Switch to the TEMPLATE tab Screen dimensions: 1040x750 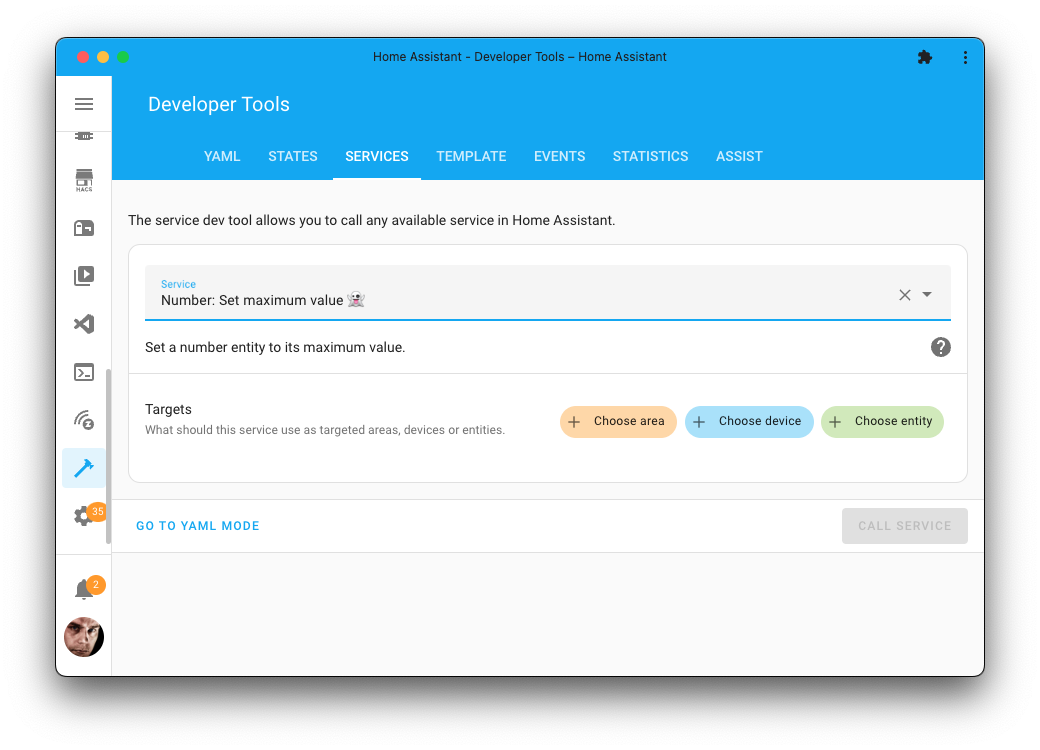tap(471, 156)
